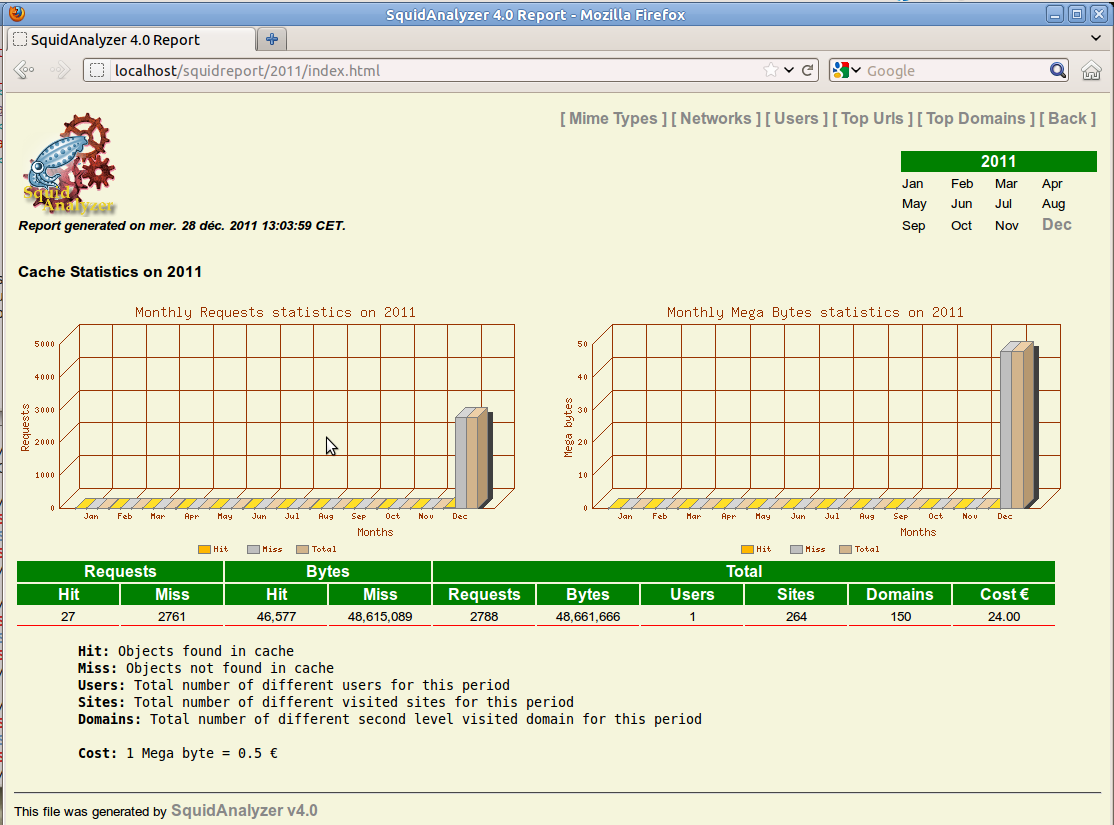
Task: Expand the URL history dropdown arrow
Action: coord(789,70)
